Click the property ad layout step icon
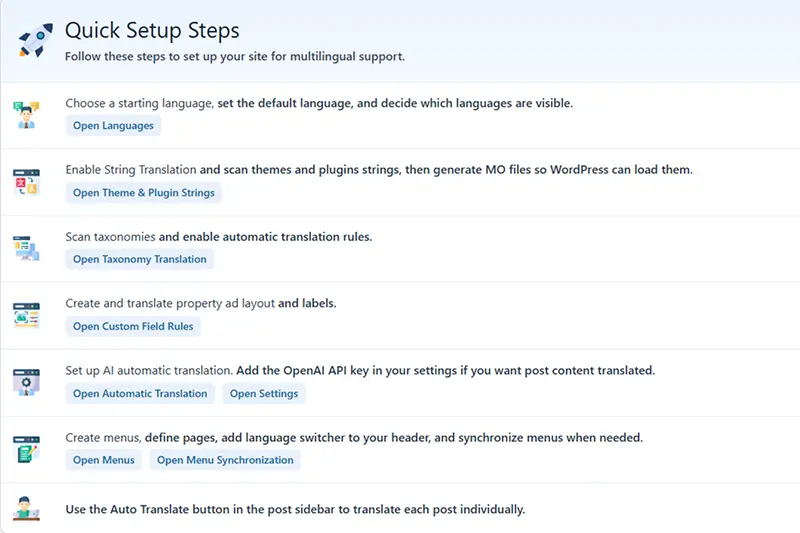 click(26, 315)
